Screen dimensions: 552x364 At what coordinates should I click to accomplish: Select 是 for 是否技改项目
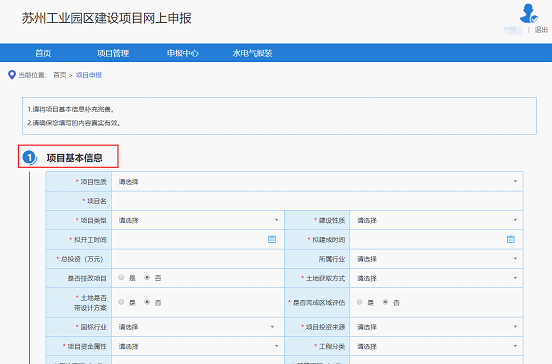point(121,277)
